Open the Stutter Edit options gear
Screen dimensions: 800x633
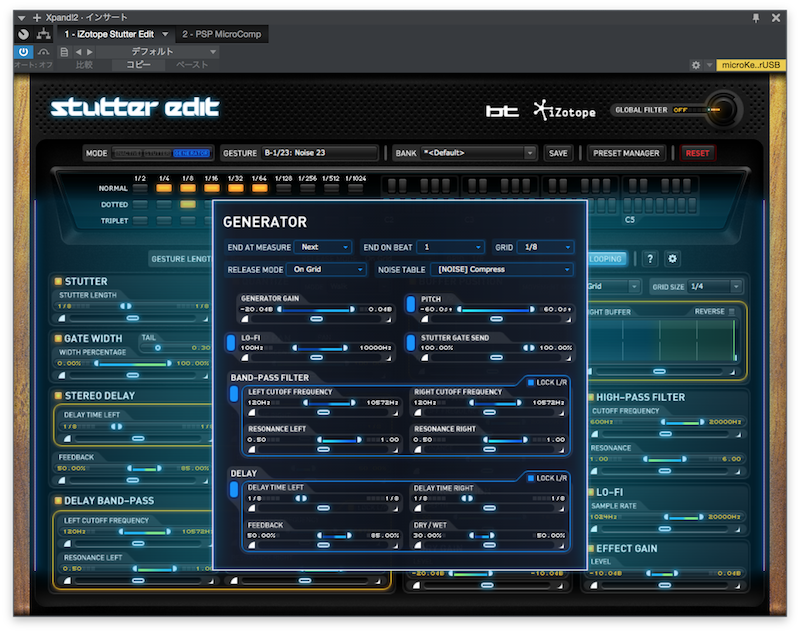click(672, 259)
